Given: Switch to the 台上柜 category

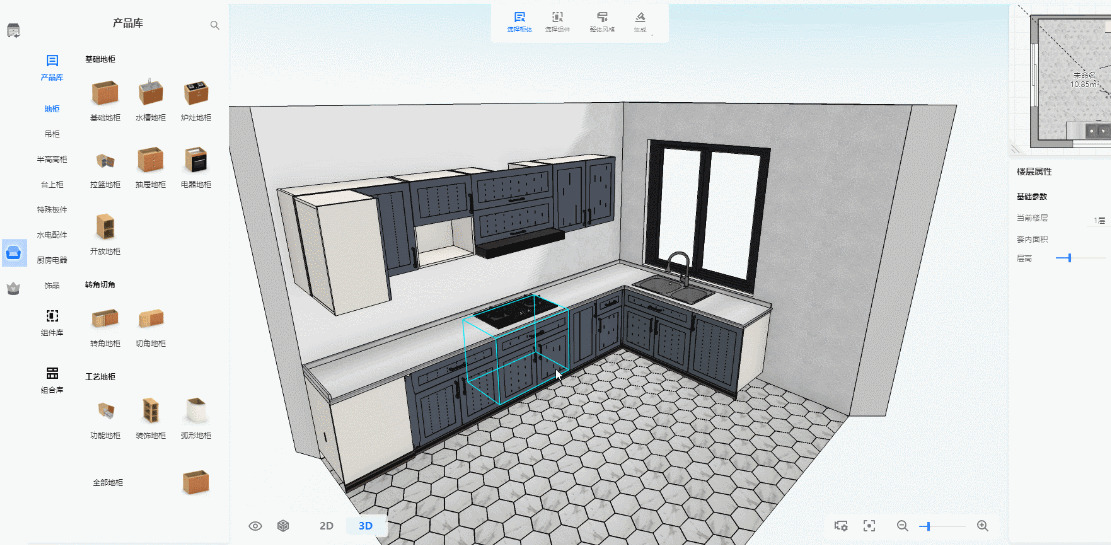Looking at the screenshot, I should (x=52, y=184).
